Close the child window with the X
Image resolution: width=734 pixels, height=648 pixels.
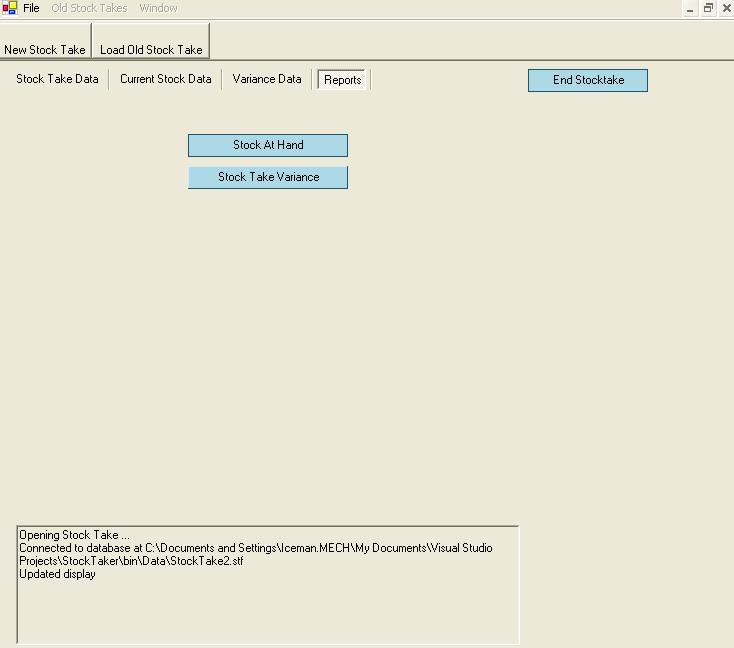[x=725, y=8]
